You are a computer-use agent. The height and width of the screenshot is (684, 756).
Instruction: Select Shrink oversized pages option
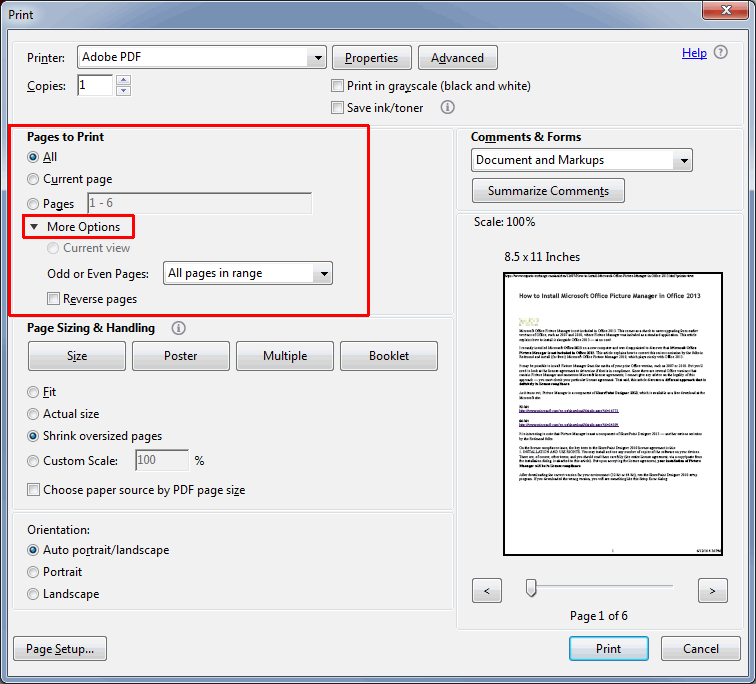33,436
